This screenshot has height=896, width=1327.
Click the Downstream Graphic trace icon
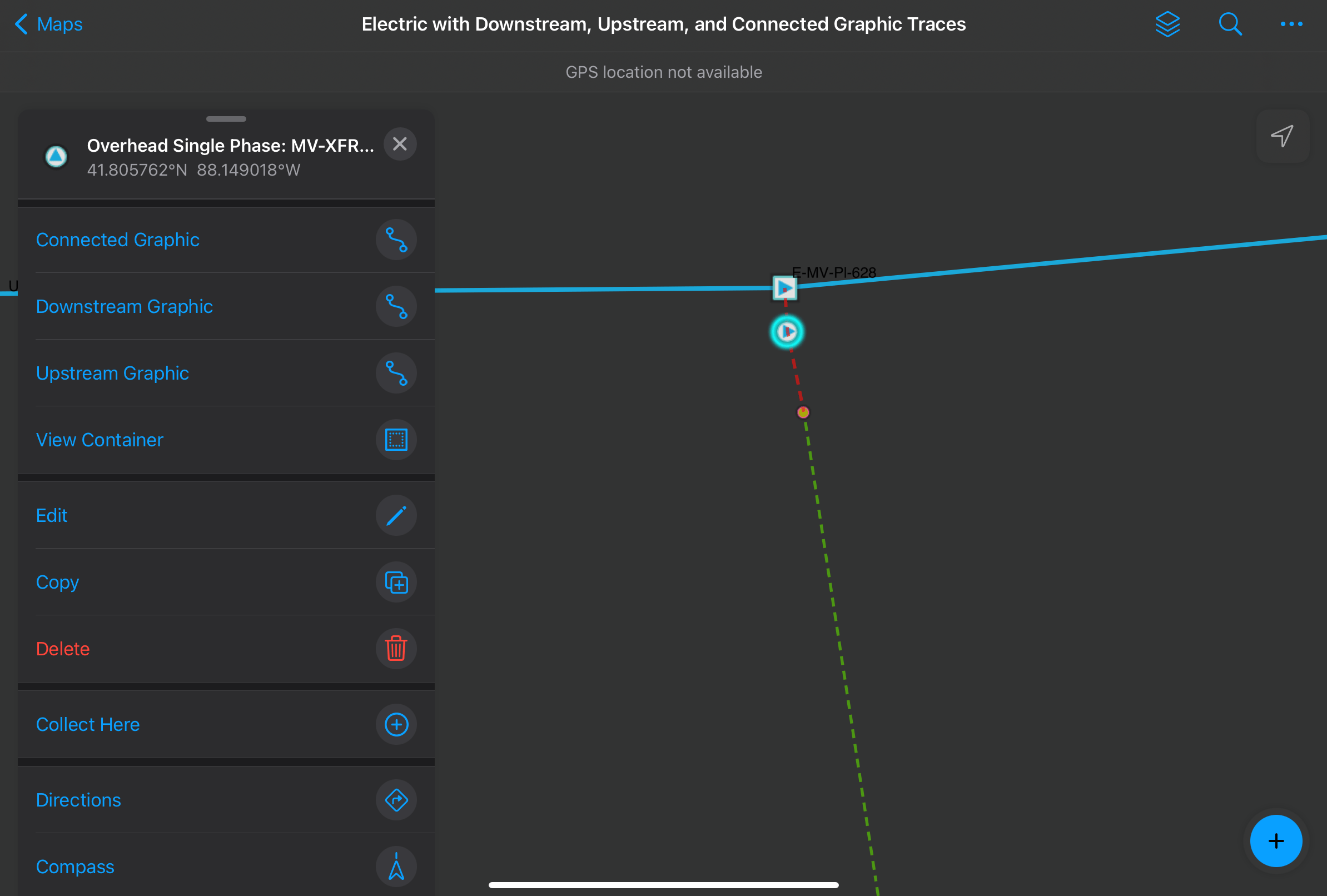click(x=395, y=307)
